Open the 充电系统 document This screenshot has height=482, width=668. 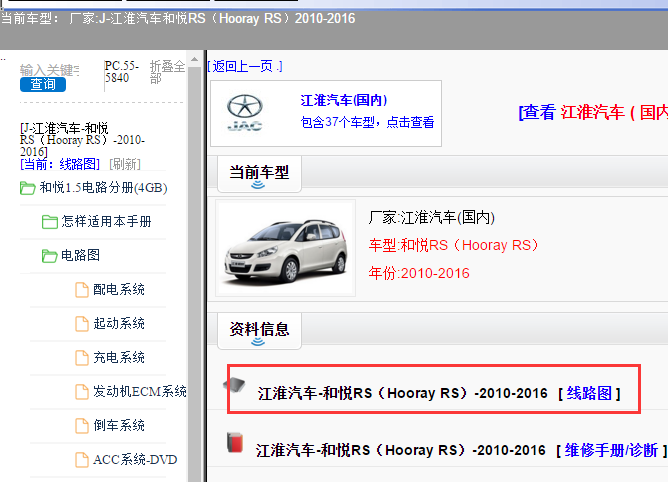[x=119, y=357]
